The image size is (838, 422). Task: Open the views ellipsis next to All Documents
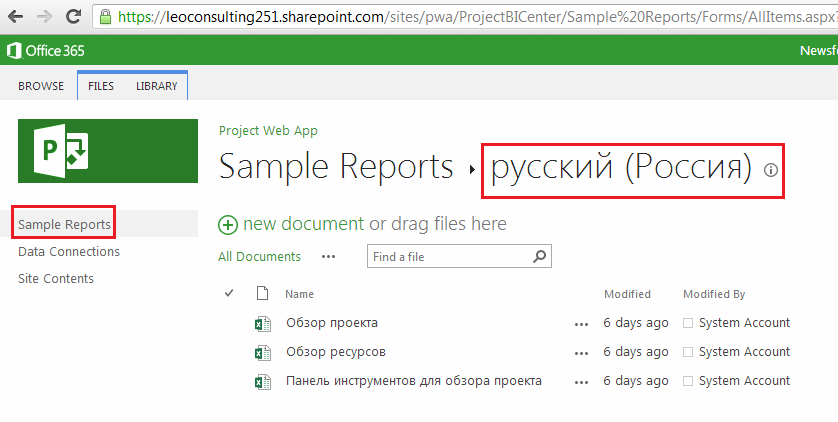329,257
